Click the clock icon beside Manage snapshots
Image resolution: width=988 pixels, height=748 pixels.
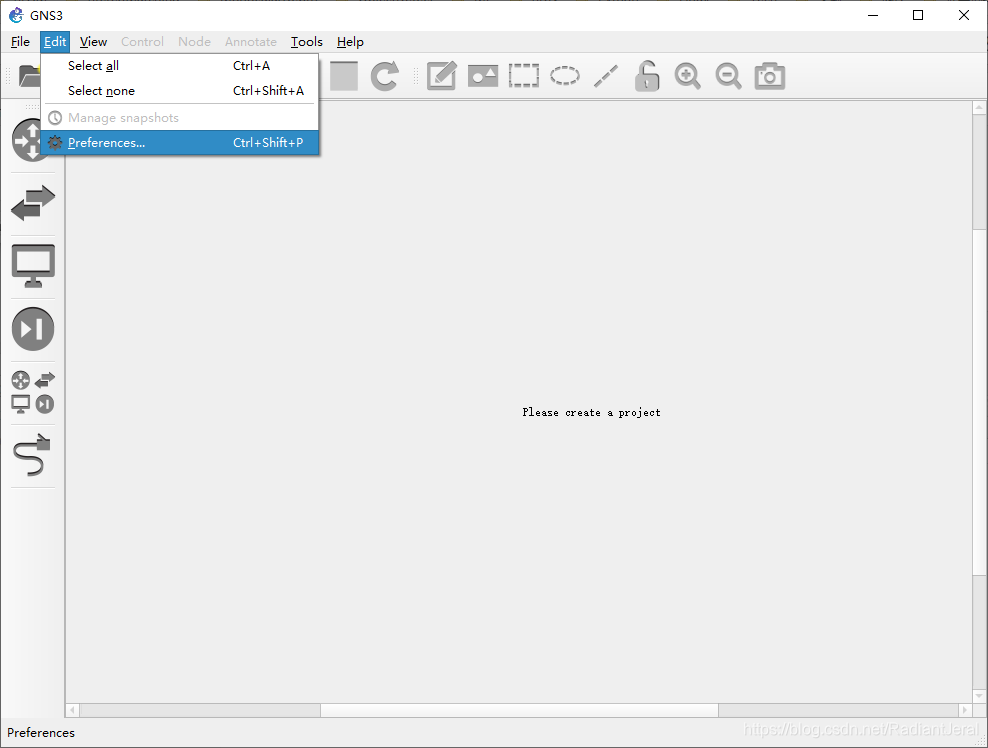[55, 118]
